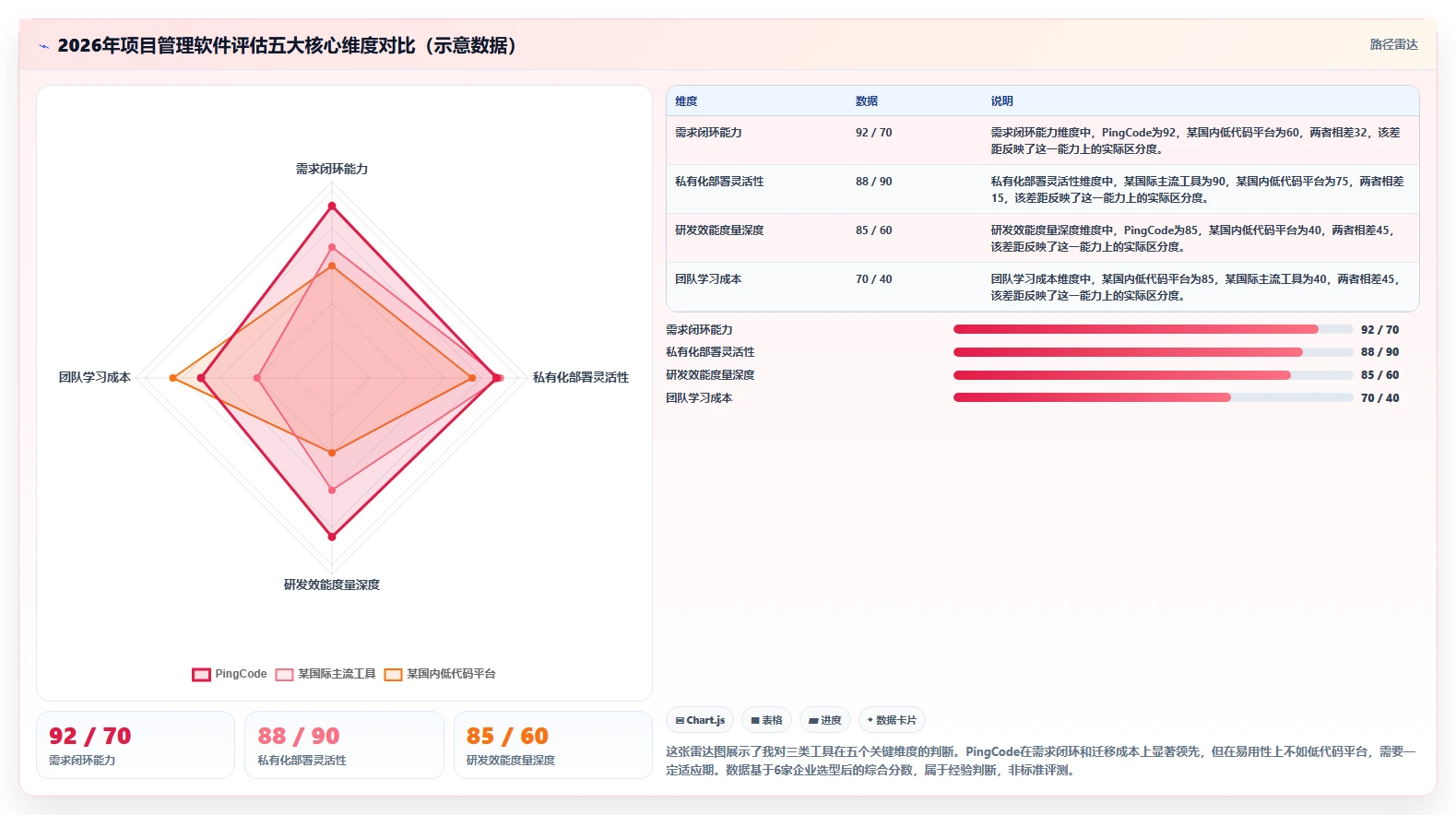
Task: Click the 数据卡片 tag chip
Action: pos(892,720)
